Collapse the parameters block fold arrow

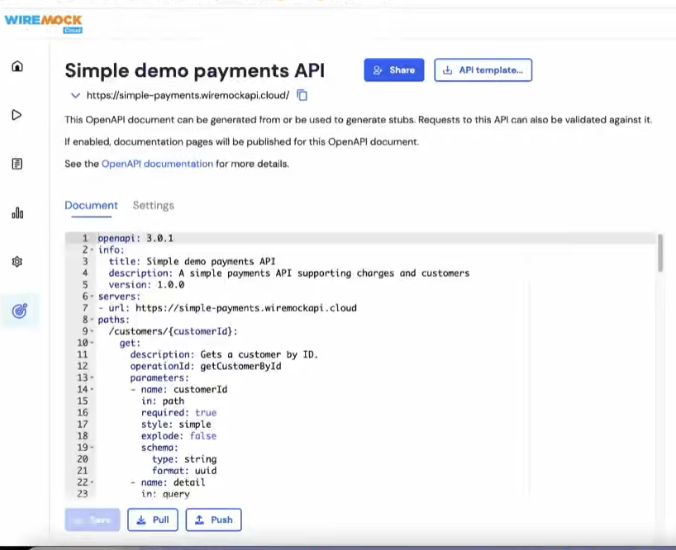tap(92, 378)
